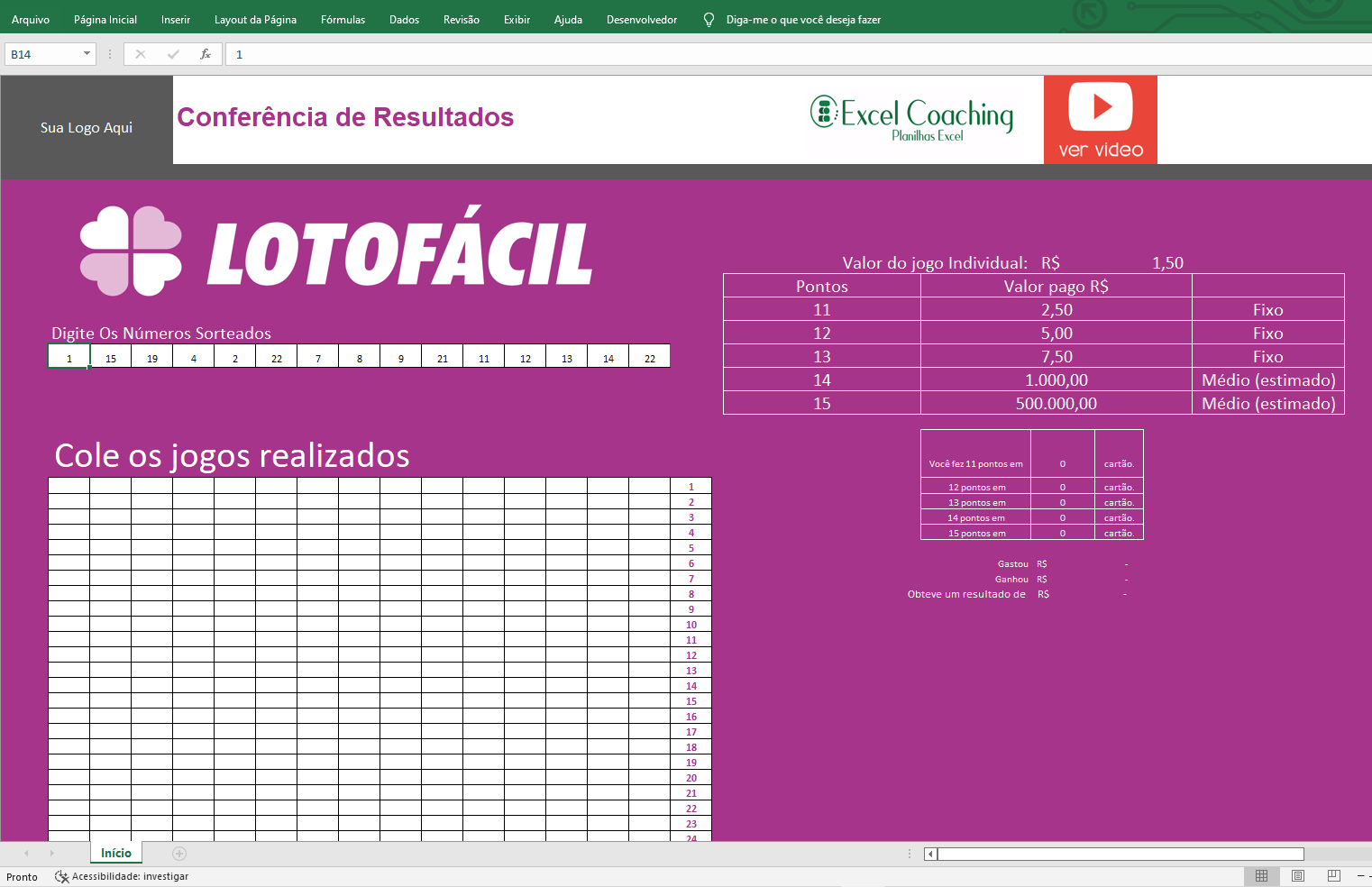Screen dimensions: 1372x887
Task: Select the '1.000,00' prize value cell
Action: coord(1056,379)
